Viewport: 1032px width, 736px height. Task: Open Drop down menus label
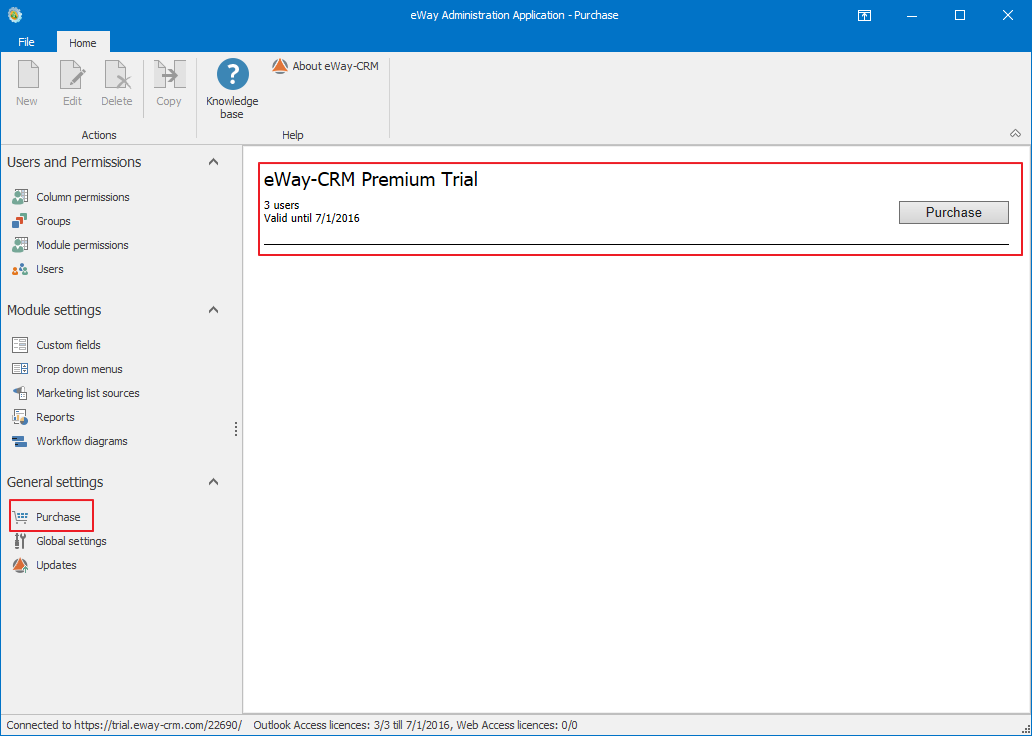tap(80, 369)
